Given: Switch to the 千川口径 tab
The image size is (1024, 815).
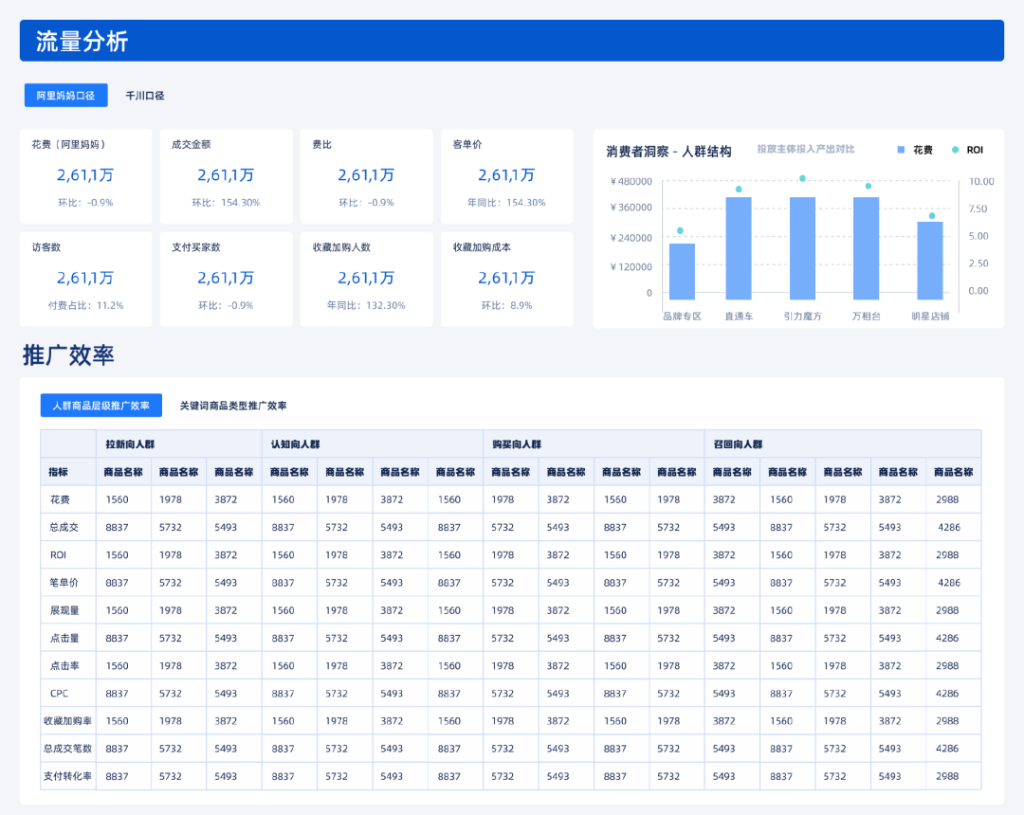Looking at the screenshot, I should coord(144,95).
